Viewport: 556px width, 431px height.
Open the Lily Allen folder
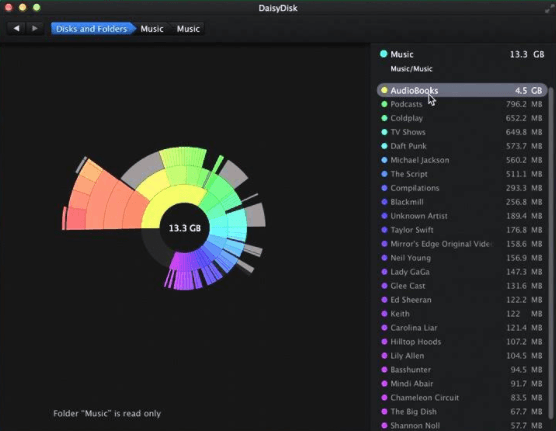pos(462,355)
